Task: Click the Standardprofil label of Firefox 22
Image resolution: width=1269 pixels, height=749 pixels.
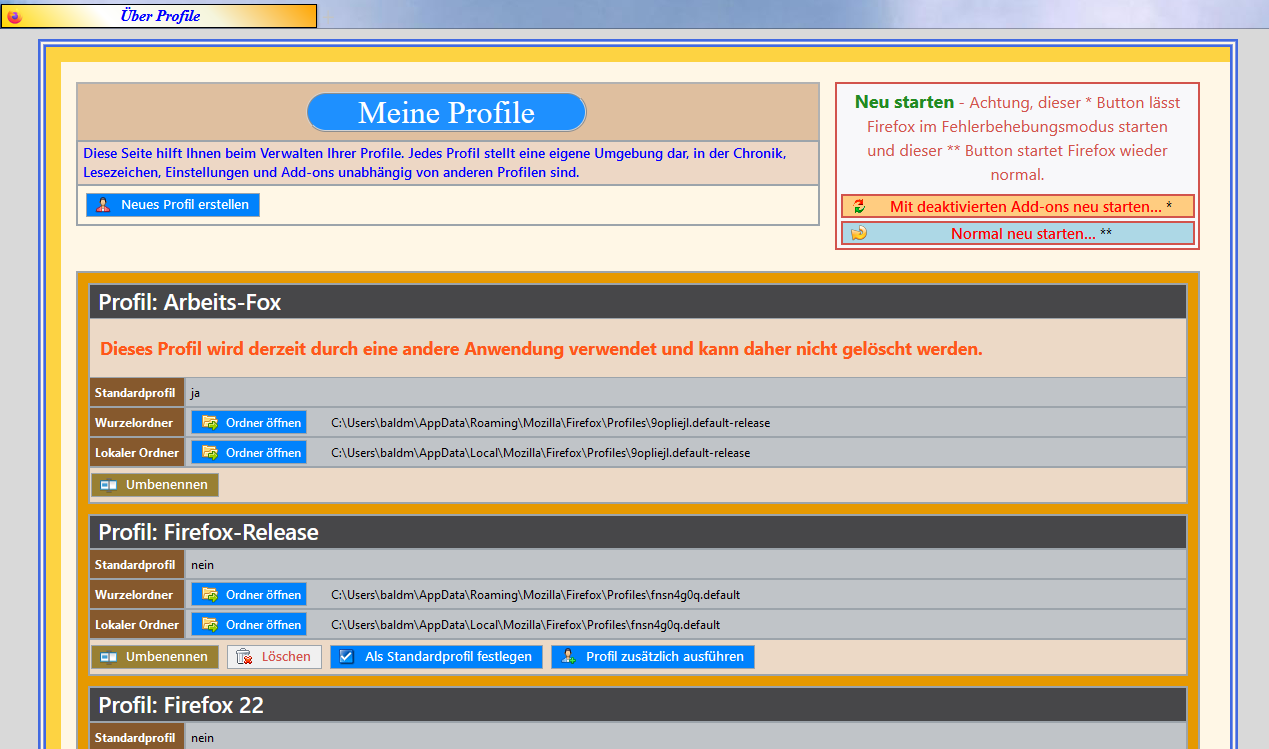Action: pyautogui.click(x=137, y=738)
